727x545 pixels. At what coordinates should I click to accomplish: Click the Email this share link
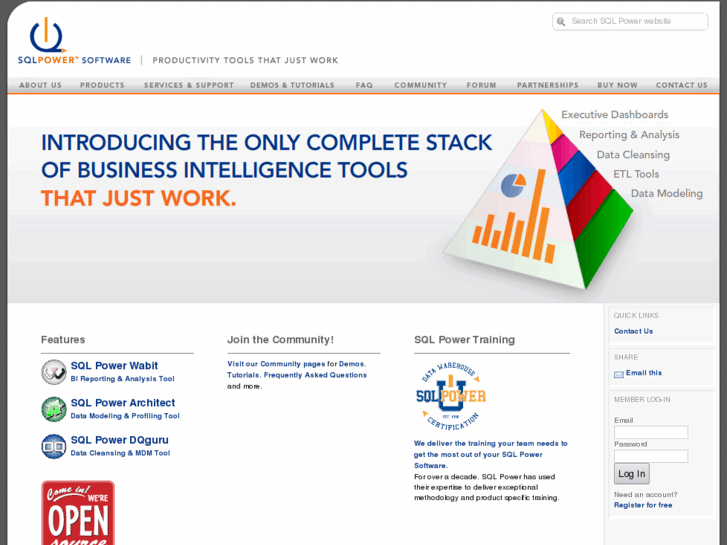[644, 373]
